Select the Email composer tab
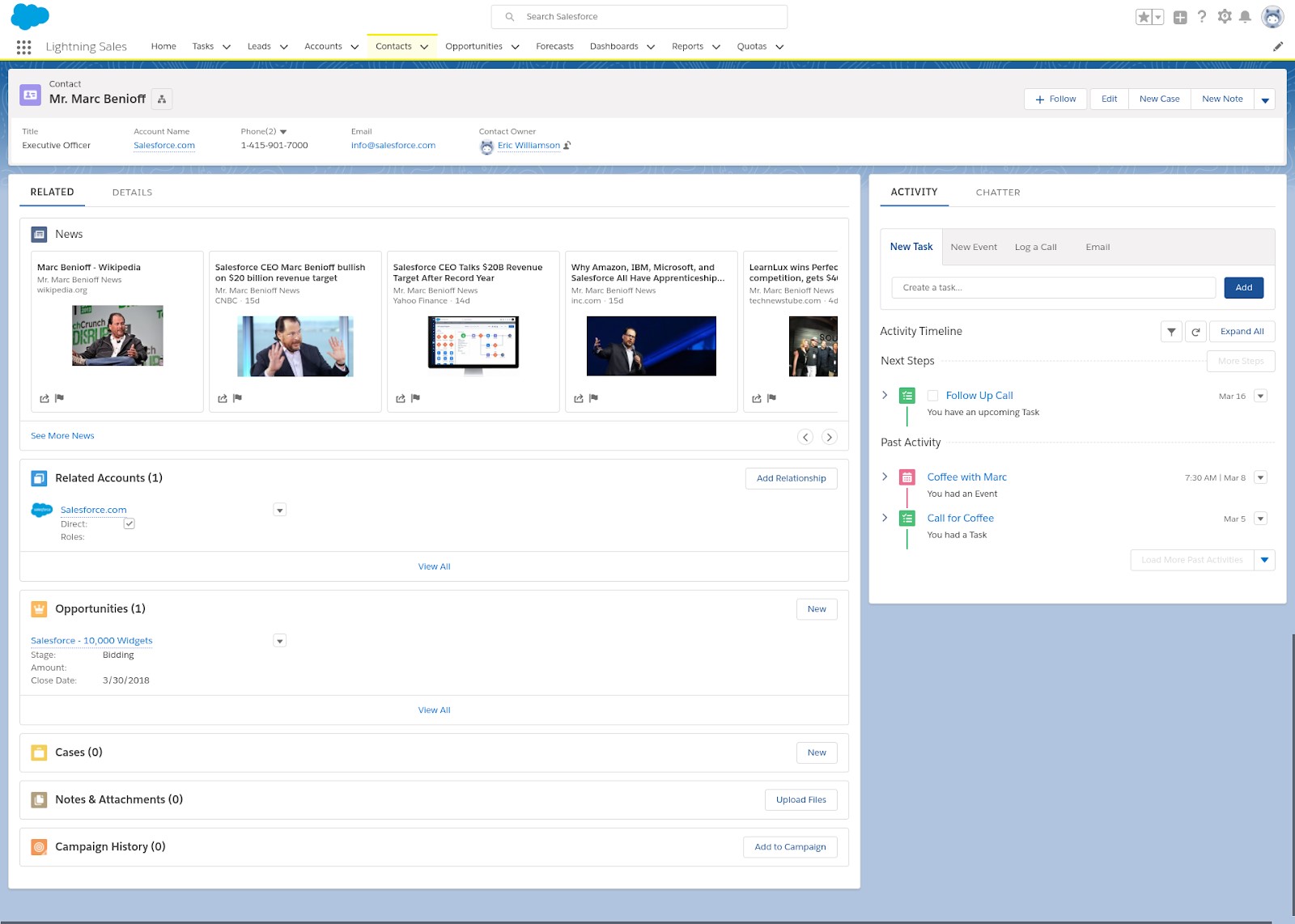The image size is (1295, 924). tap(1098, 248)
